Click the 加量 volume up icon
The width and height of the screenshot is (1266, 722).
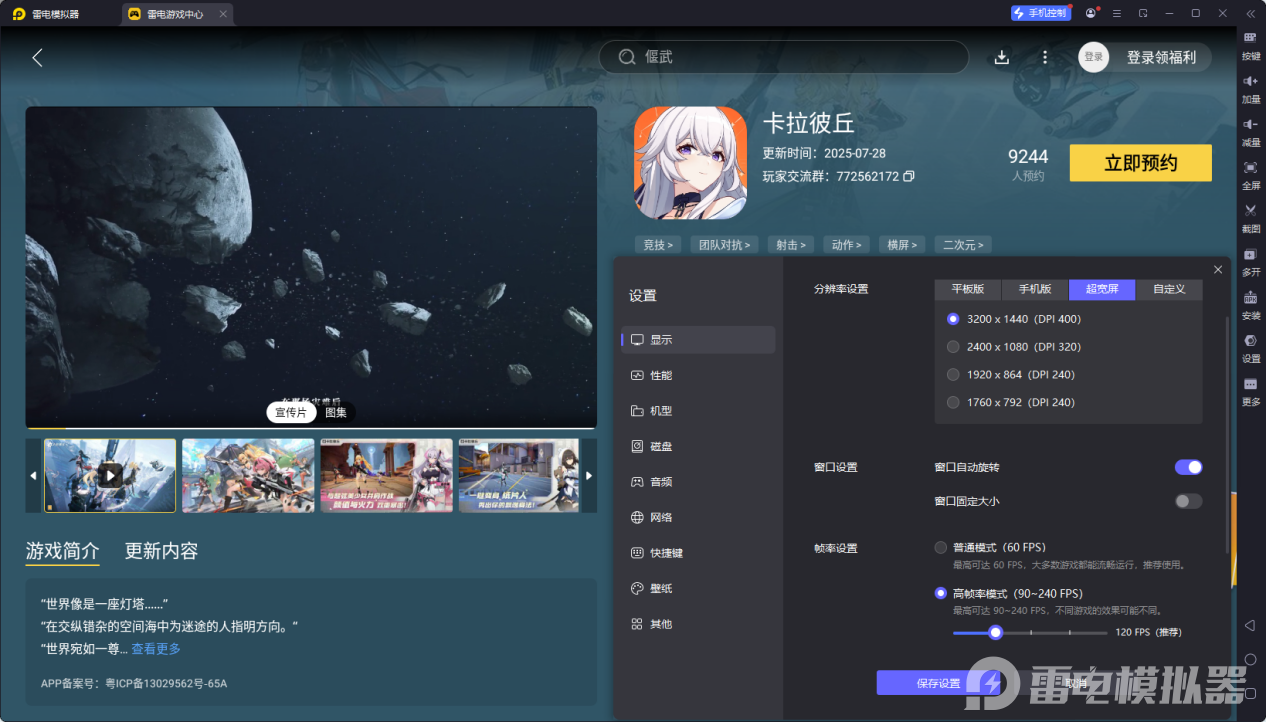tap(1250, 81)
